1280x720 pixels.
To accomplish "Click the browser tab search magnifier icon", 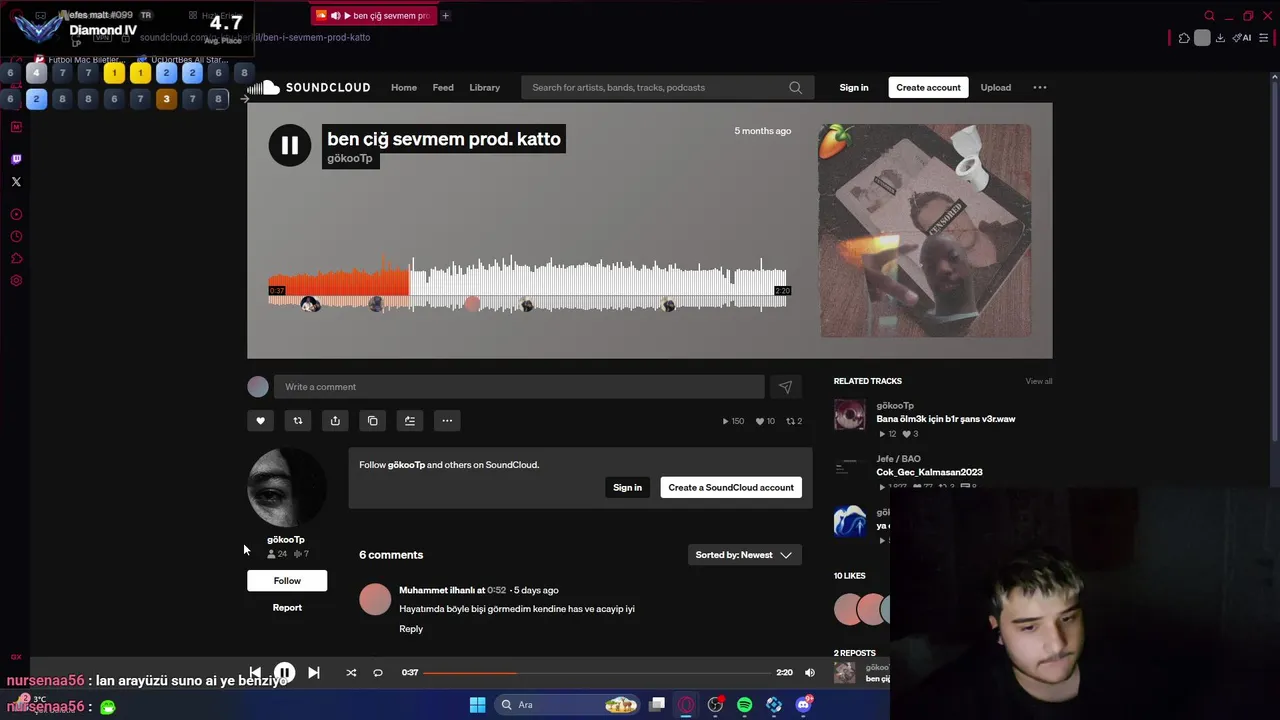I will [x=1209, y=15].
